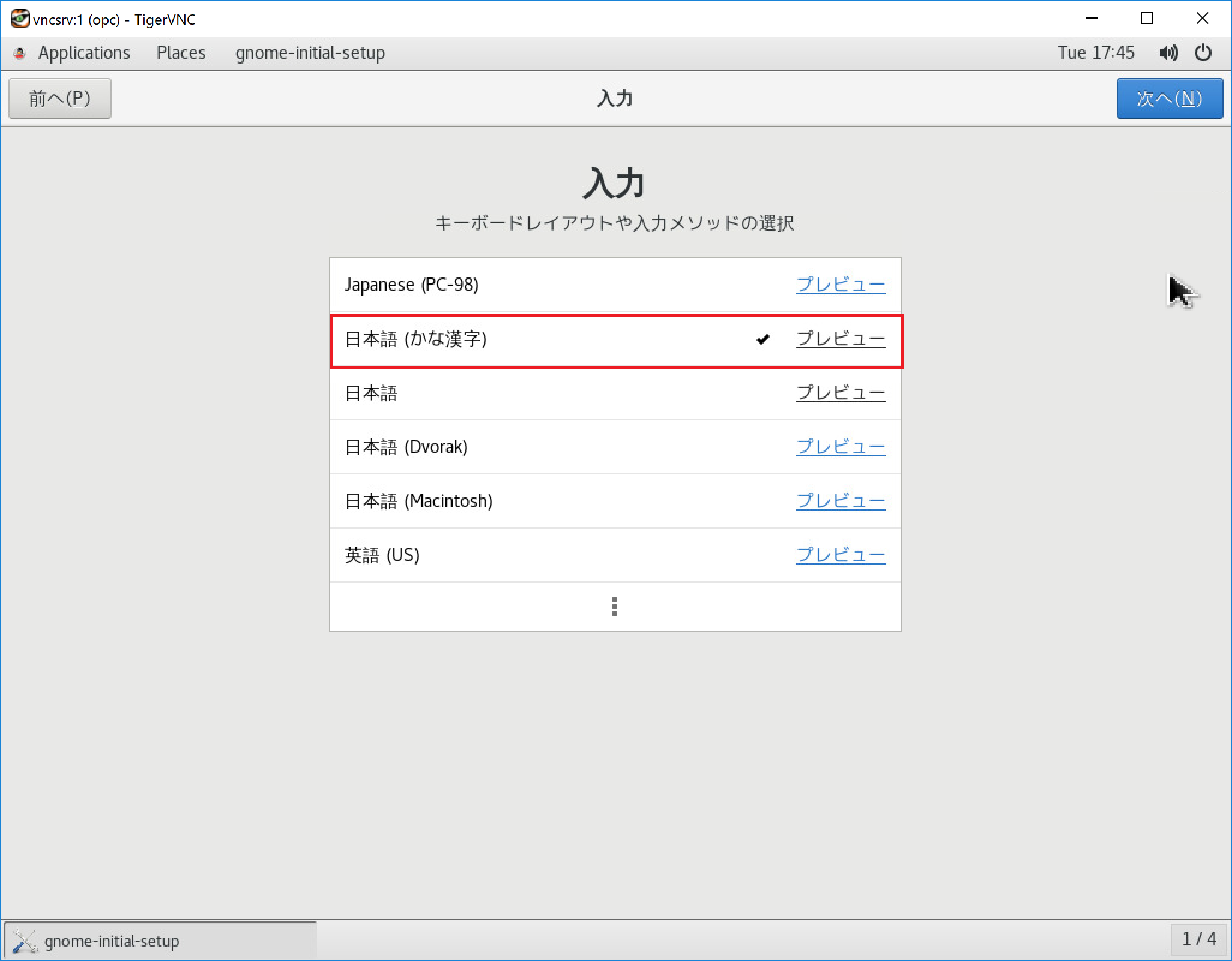This screenshot has width=1232, height=961.
Task: Open the プレビュー for Japanese (PC-98)
Action: [x=841, y=285]
